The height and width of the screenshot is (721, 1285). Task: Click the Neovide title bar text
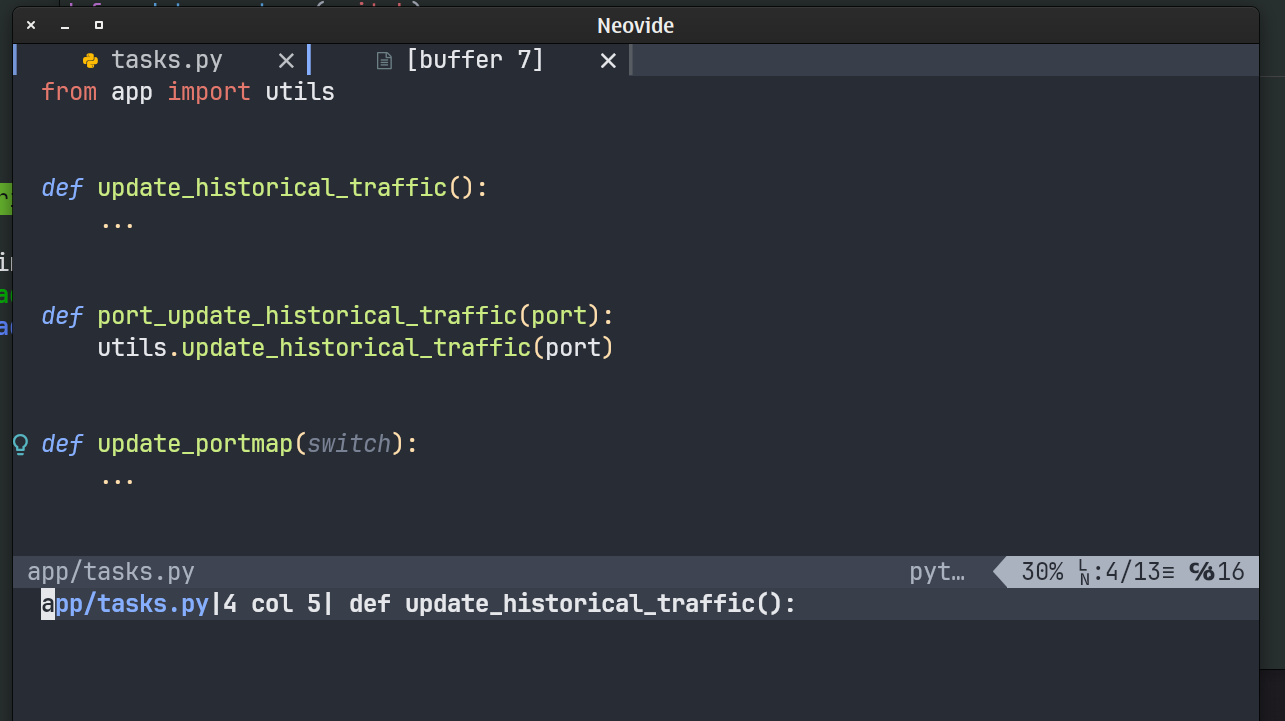pos(635,25)
